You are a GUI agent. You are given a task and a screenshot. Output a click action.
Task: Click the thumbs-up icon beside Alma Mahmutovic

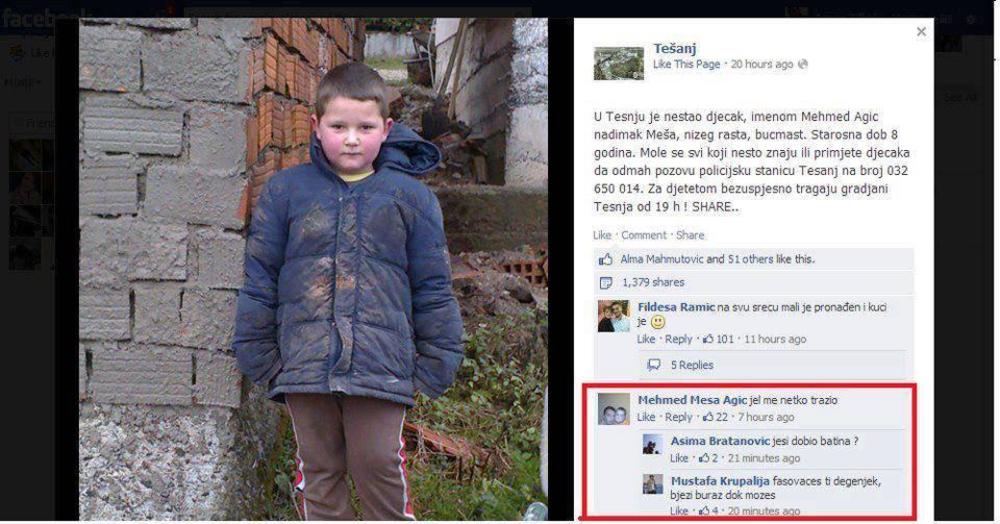[x=605, y=259]
